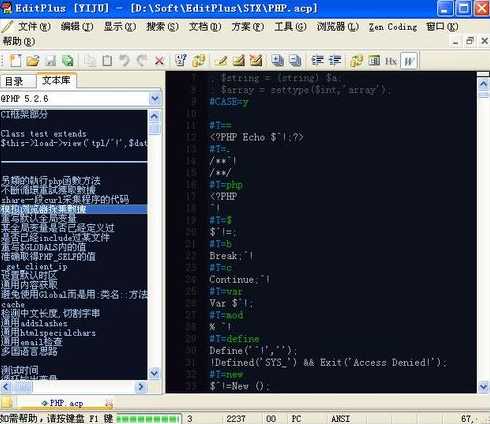
Task: Click the Paste clipboard icon
Action: pyautogui.click(x=107, y=61)
